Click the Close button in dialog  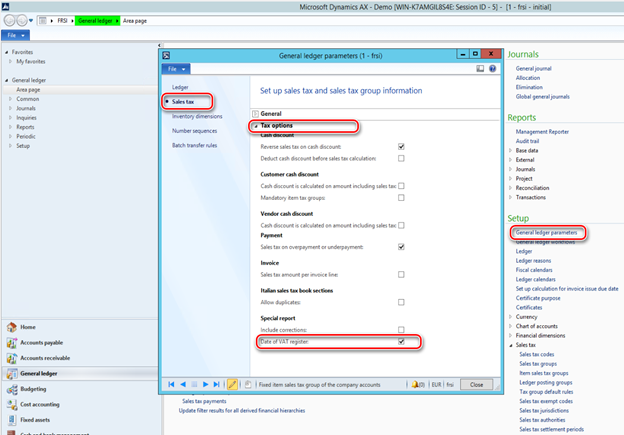(x=476, y=384)
